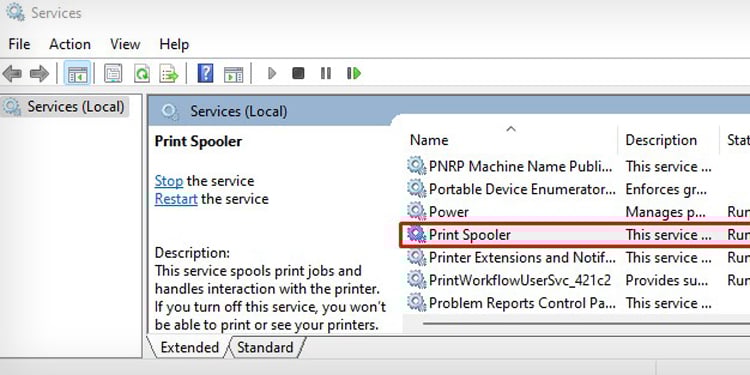Open the blue Help question-mark icon

pos(205,74)
